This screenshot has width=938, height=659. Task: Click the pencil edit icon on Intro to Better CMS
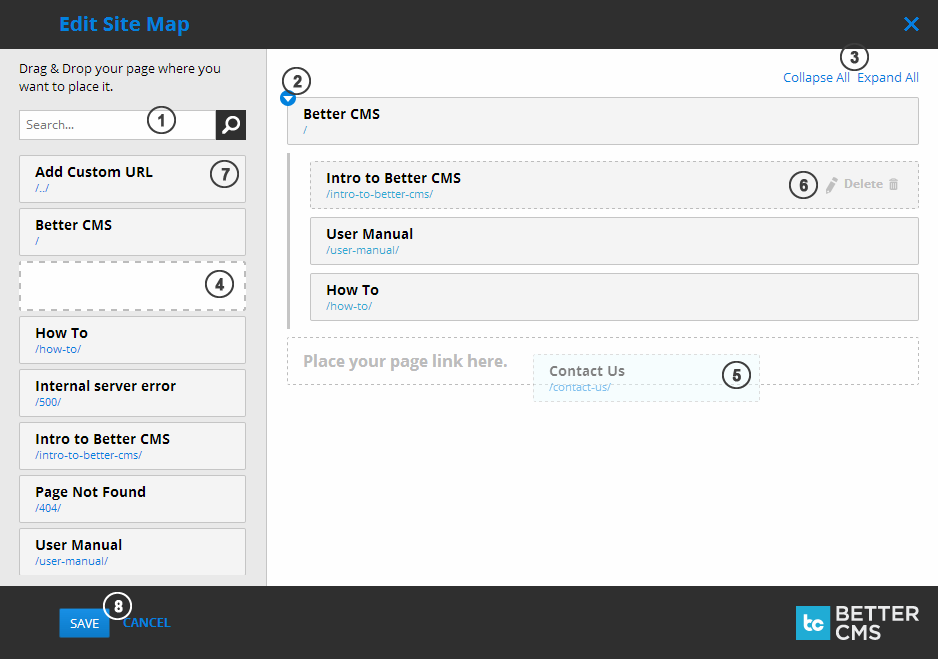point(832,185)
